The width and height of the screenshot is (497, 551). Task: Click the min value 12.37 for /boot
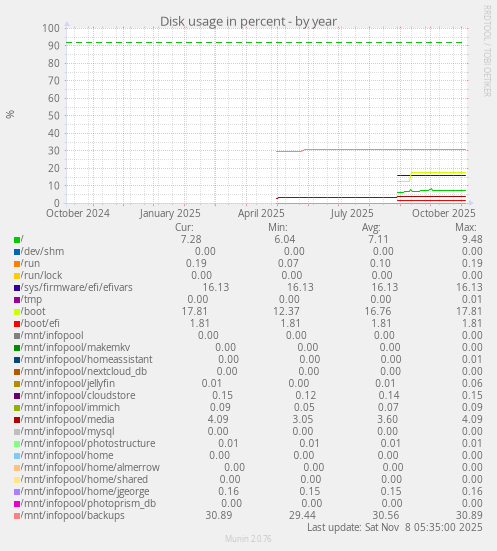coord(286,311)
